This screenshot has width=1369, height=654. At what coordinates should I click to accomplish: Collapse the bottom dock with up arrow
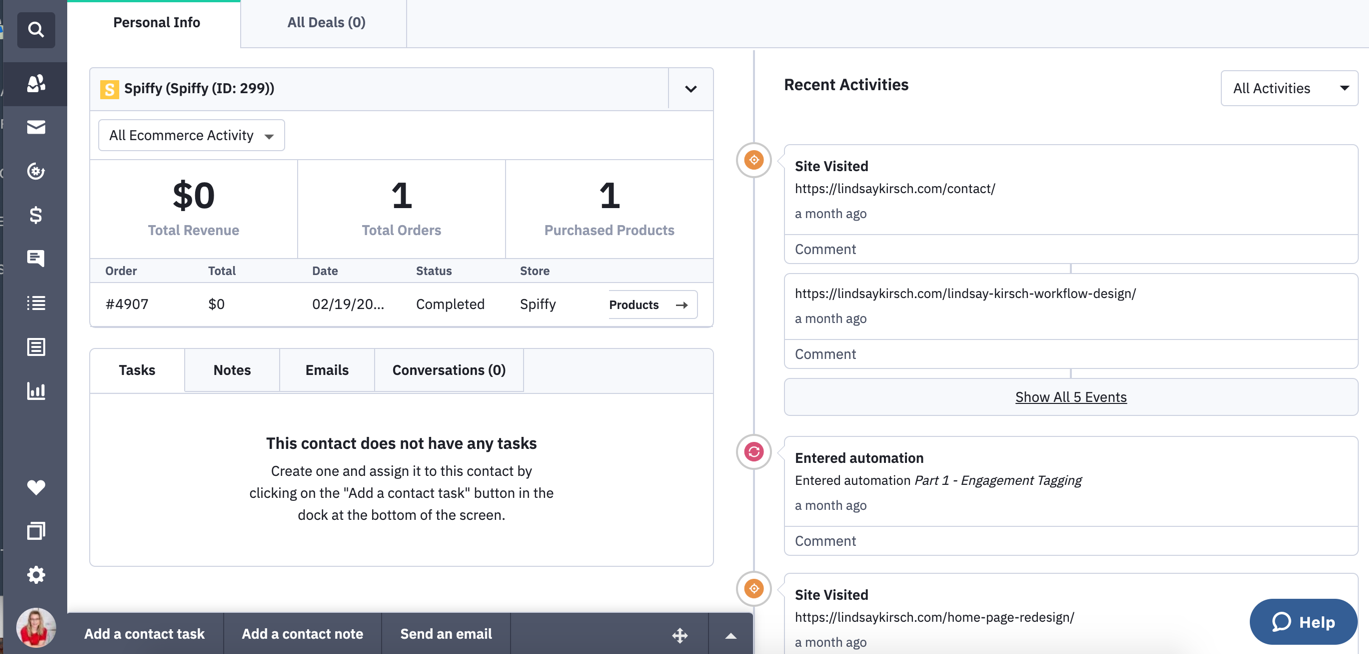[x=731, y=635]
